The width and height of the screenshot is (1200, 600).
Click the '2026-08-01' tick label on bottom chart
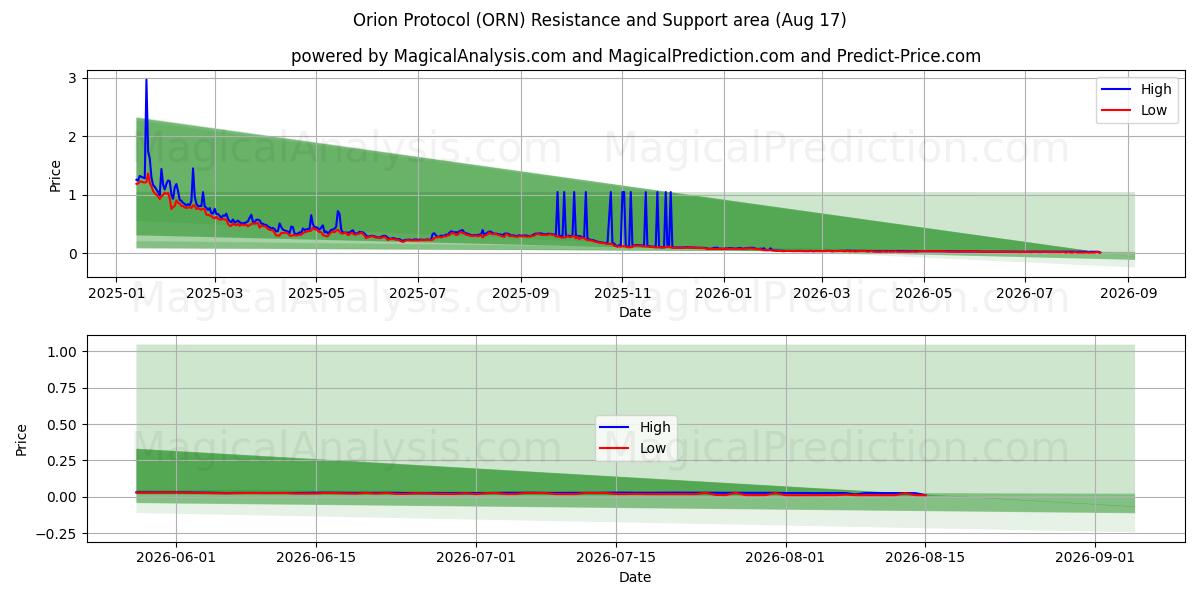(x=787, y=558)
